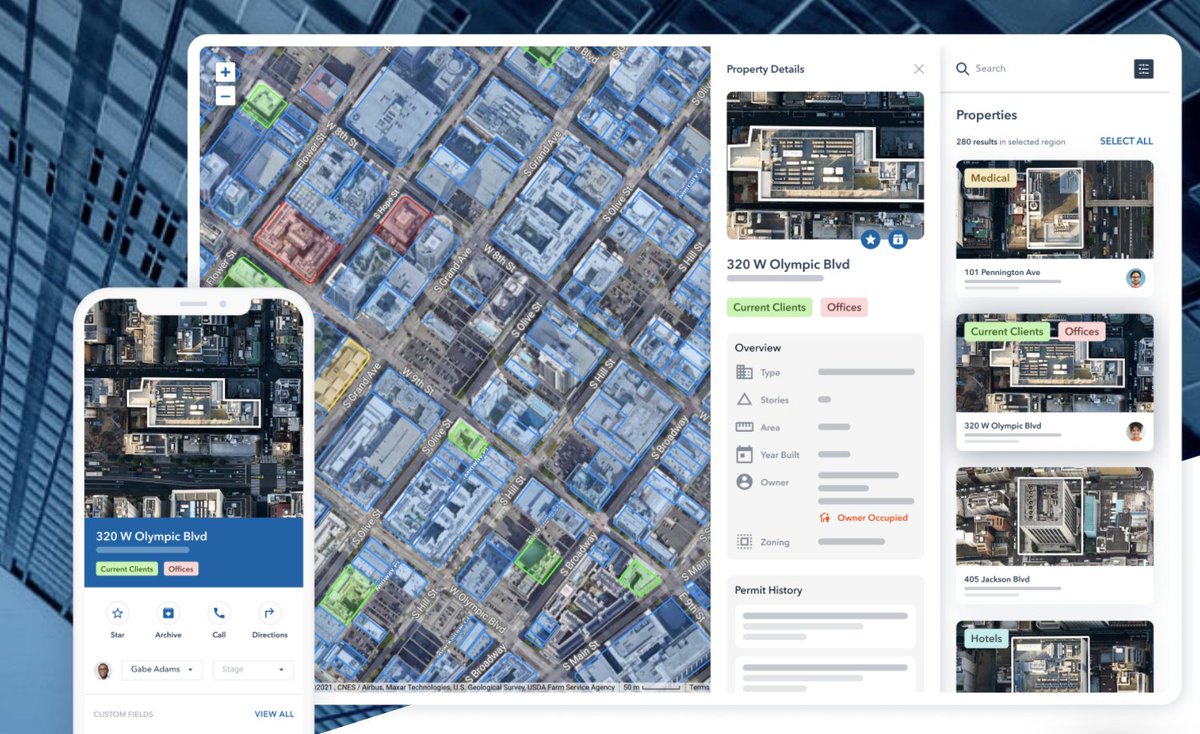This screenshot has width=1200, height=734.
Task: Toggle the Current Clients tag on the property
Action: coord(769,307)
